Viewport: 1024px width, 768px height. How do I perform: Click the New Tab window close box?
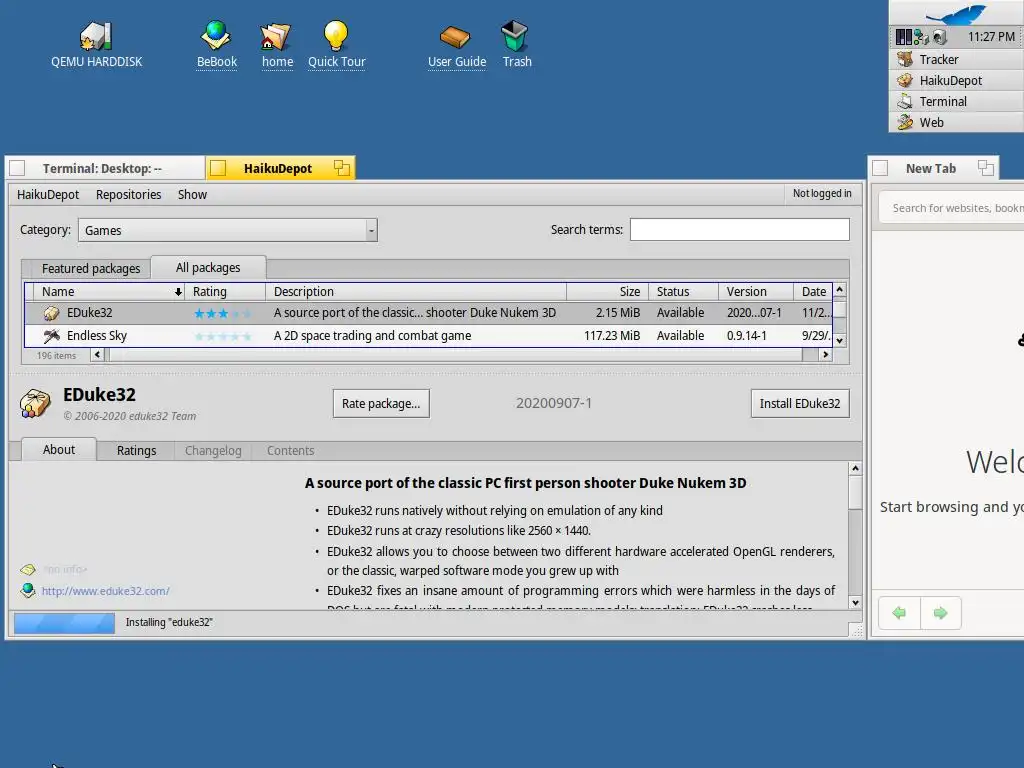point(880,168)
